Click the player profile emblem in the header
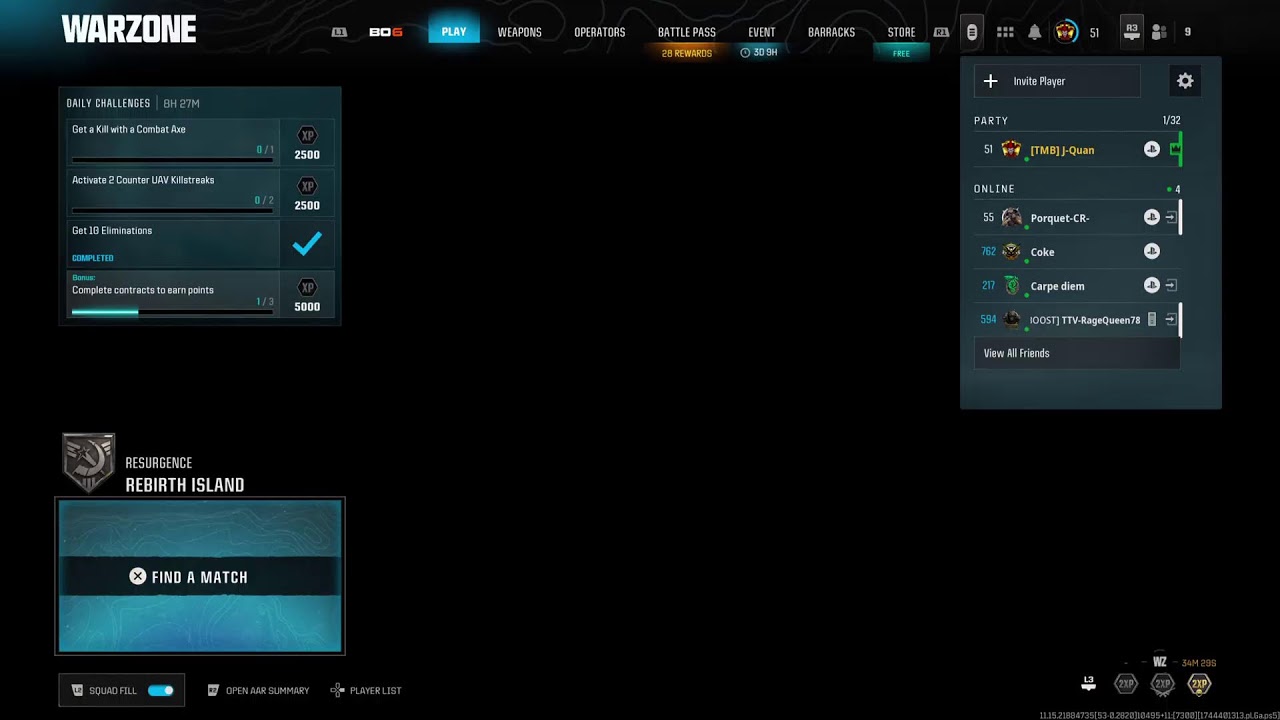 click(1066, 32)
